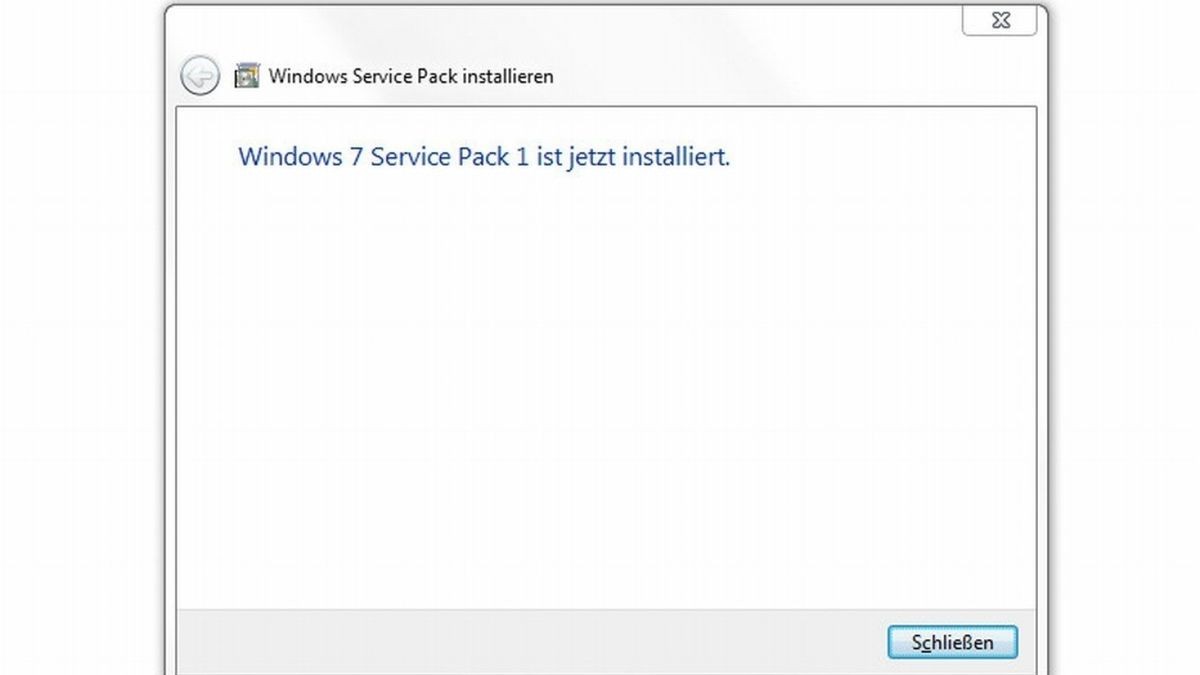The width and height of the screenshot is (1200, 675).
Task: Click the word "jetzt" in the heading
Action: (592, 157)
